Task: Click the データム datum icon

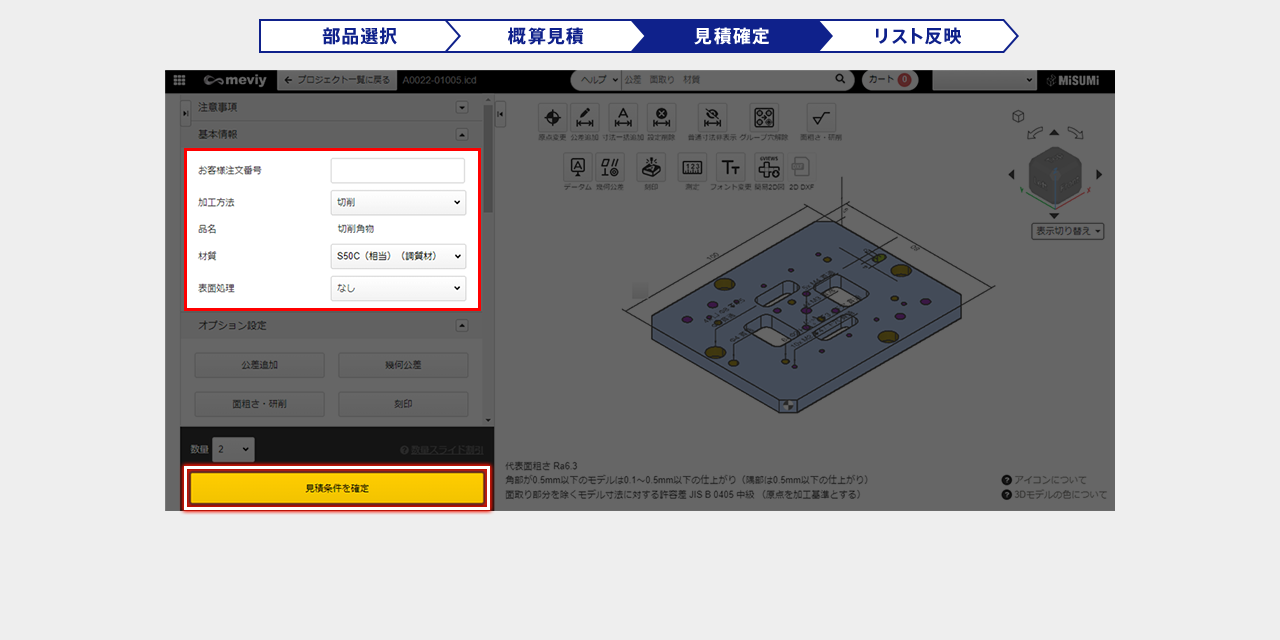Action: (x=577, y=167)
